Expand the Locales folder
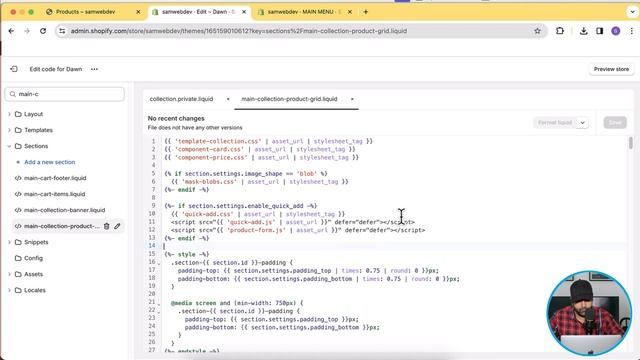The height and width of the screenshot is (360, 640). (9, 290)
